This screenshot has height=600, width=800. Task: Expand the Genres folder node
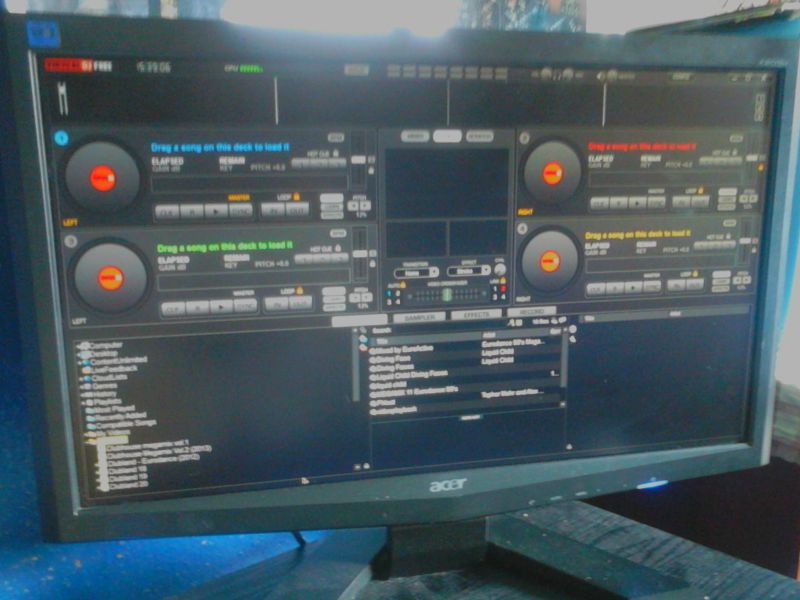click(x=82, y=387)
